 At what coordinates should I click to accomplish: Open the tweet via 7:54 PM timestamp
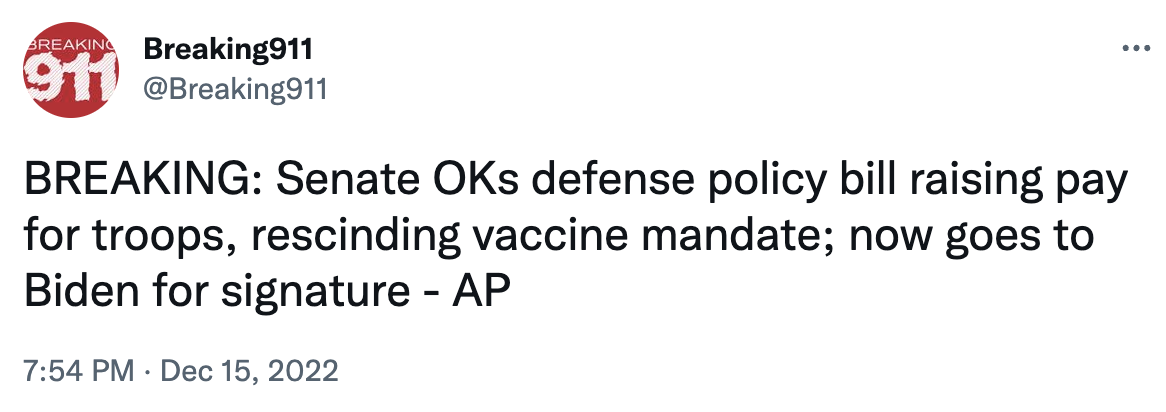click(80, 370)
